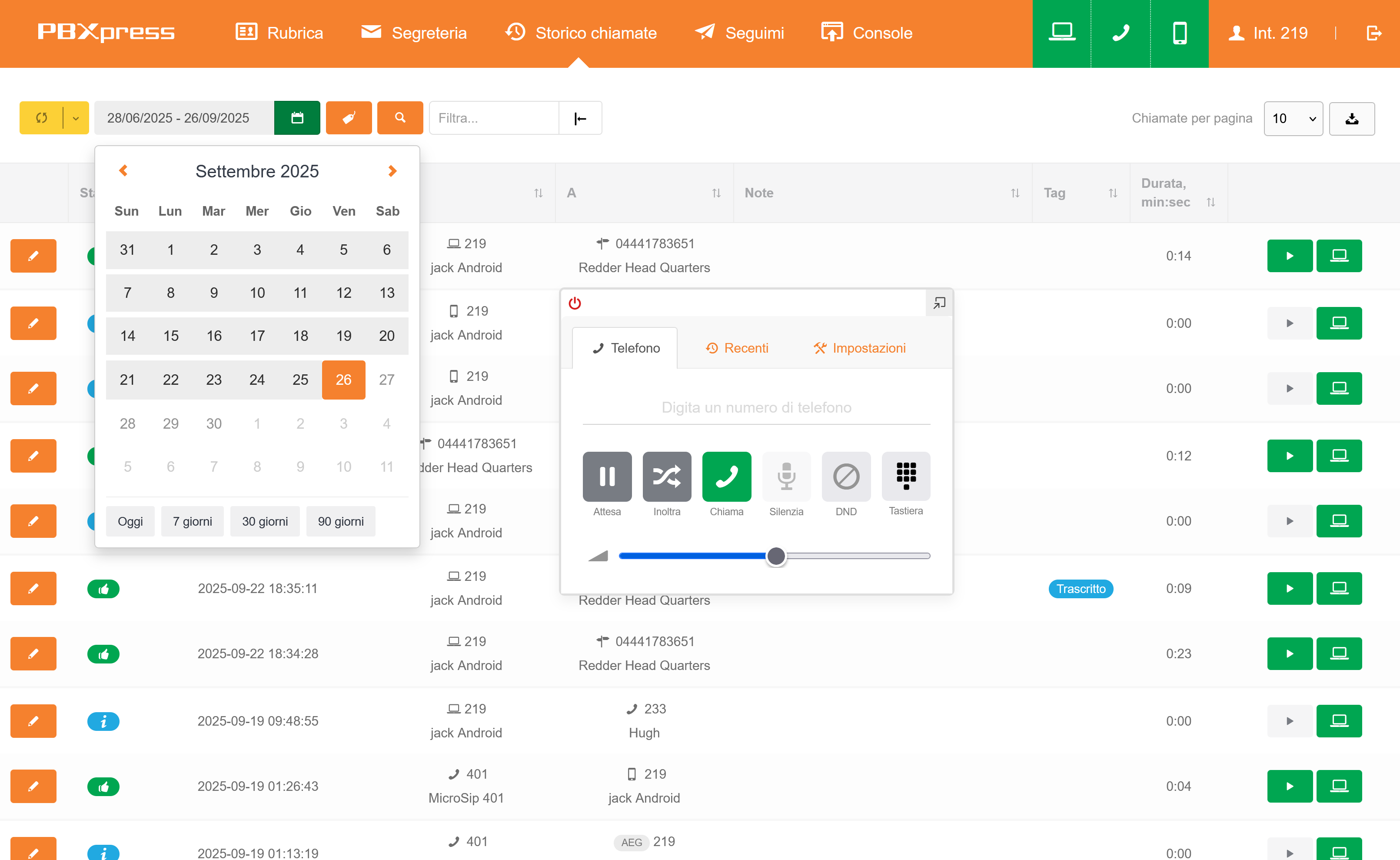Click the green Chiama call icon
Viewport: 1400px width, 860px height.
pyautogui.click(x=726, y=477)
